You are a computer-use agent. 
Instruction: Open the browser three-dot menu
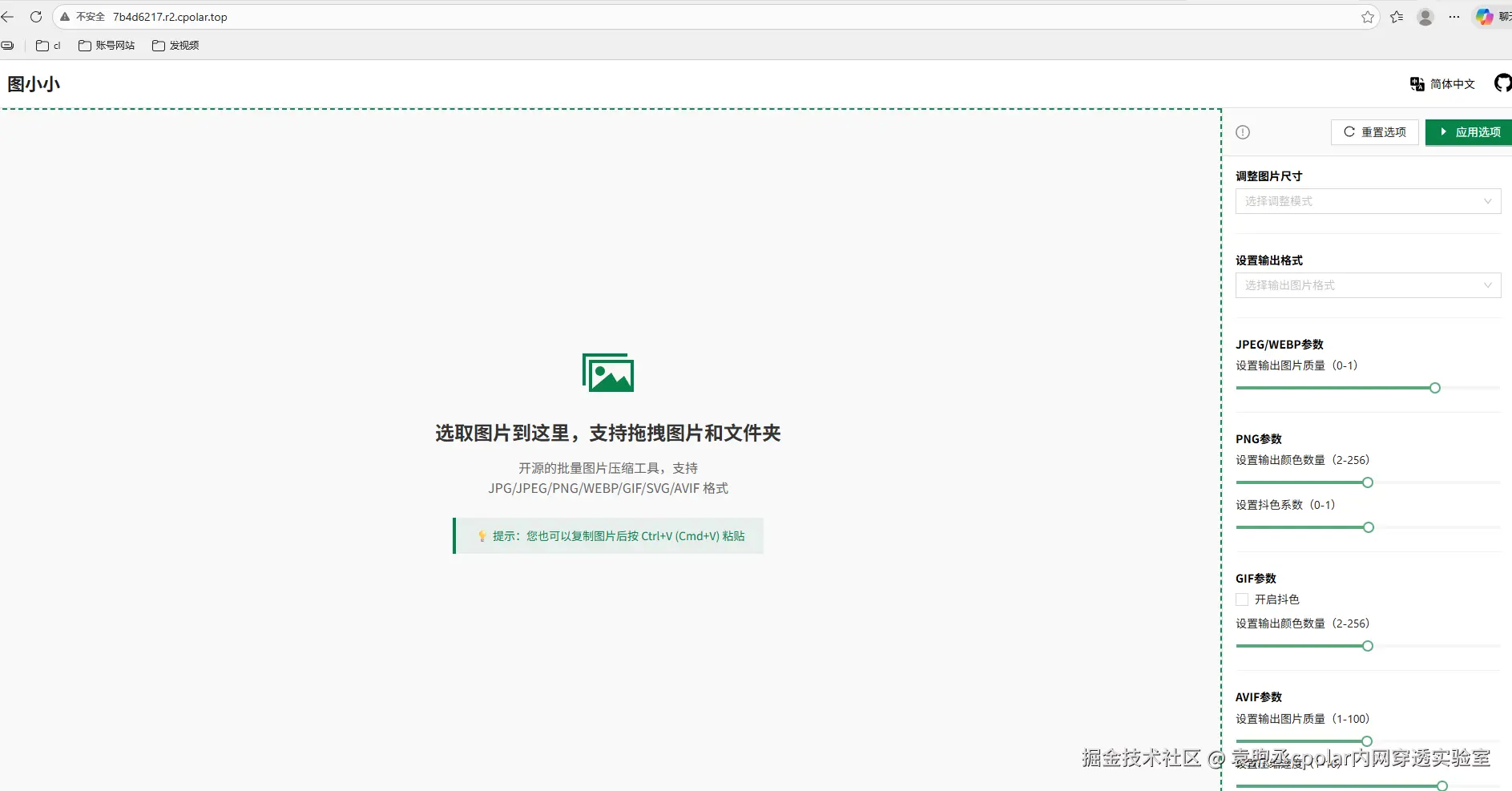coord(1454,17)
